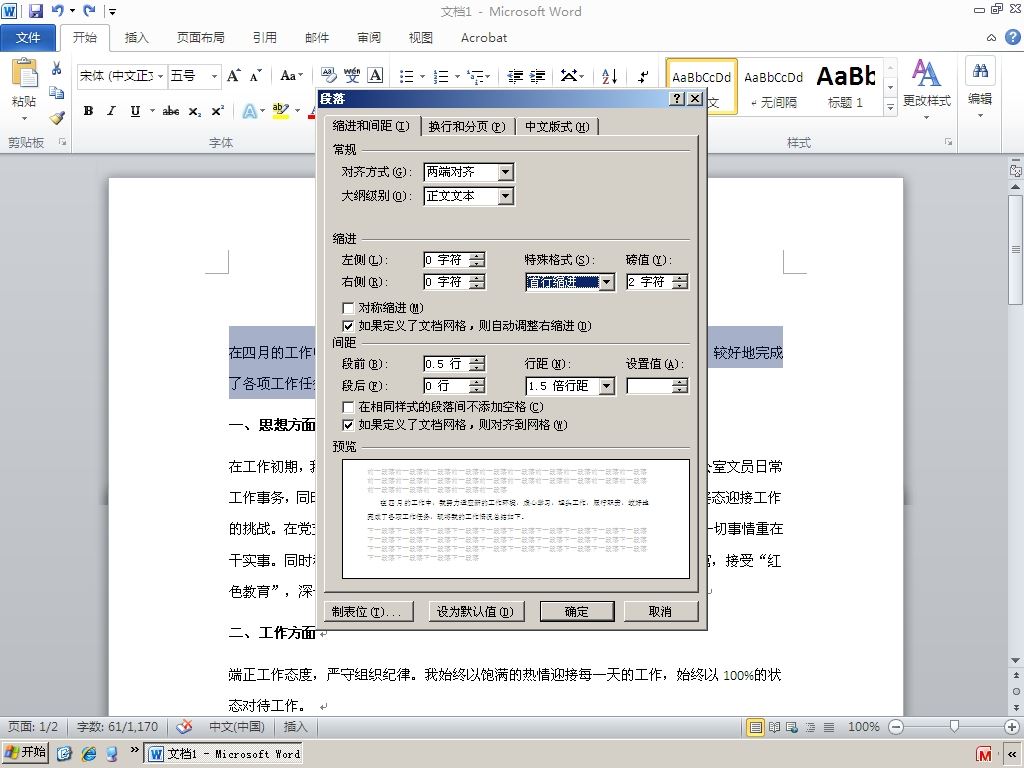Open the outline level dropdown showing 正文文本

tap(469, 196)
